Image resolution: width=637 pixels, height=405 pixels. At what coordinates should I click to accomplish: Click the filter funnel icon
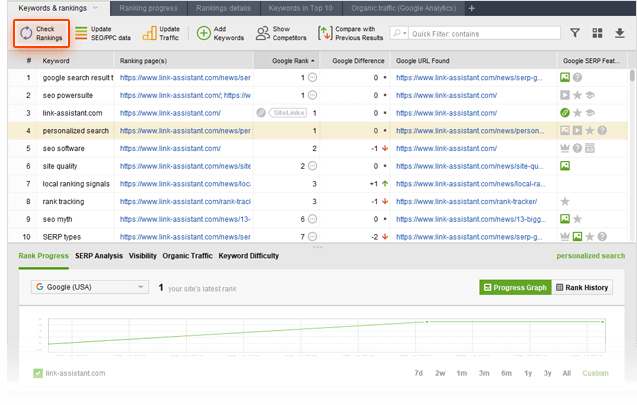pyautogui.click(x=575, y=33)
